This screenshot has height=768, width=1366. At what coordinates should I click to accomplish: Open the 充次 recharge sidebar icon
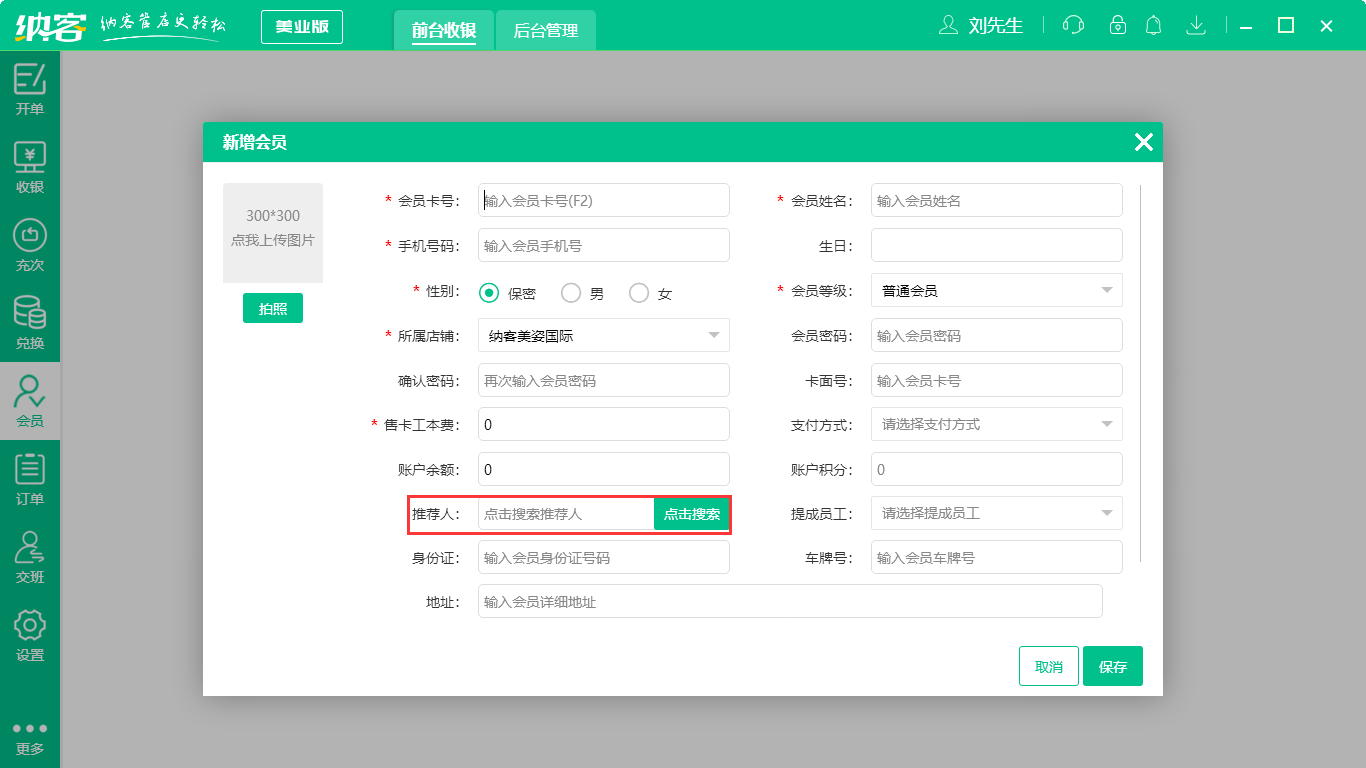pyautogui.click(x=30, y=245)
